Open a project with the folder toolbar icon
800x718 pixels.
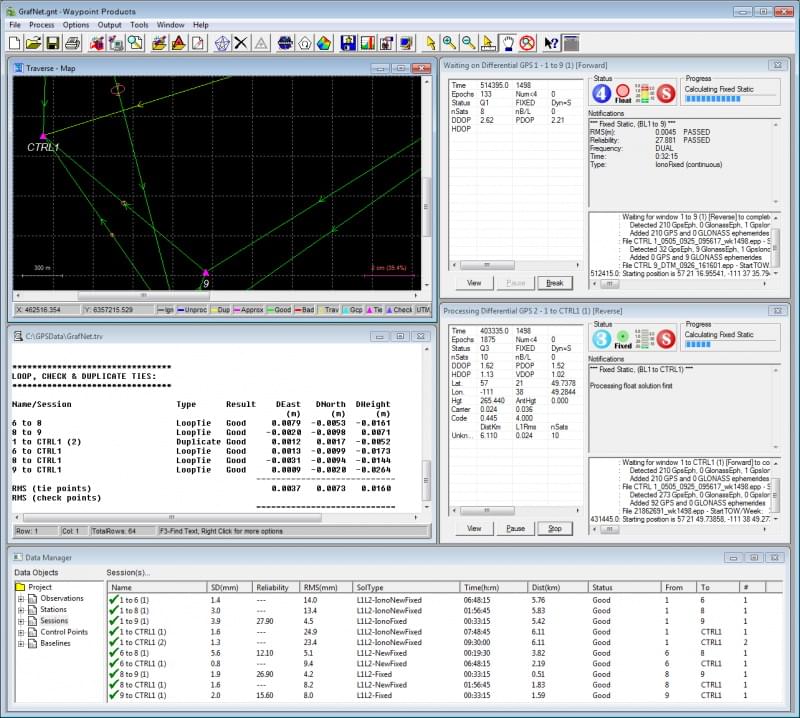pyautogui.click(x=31, y=42)
